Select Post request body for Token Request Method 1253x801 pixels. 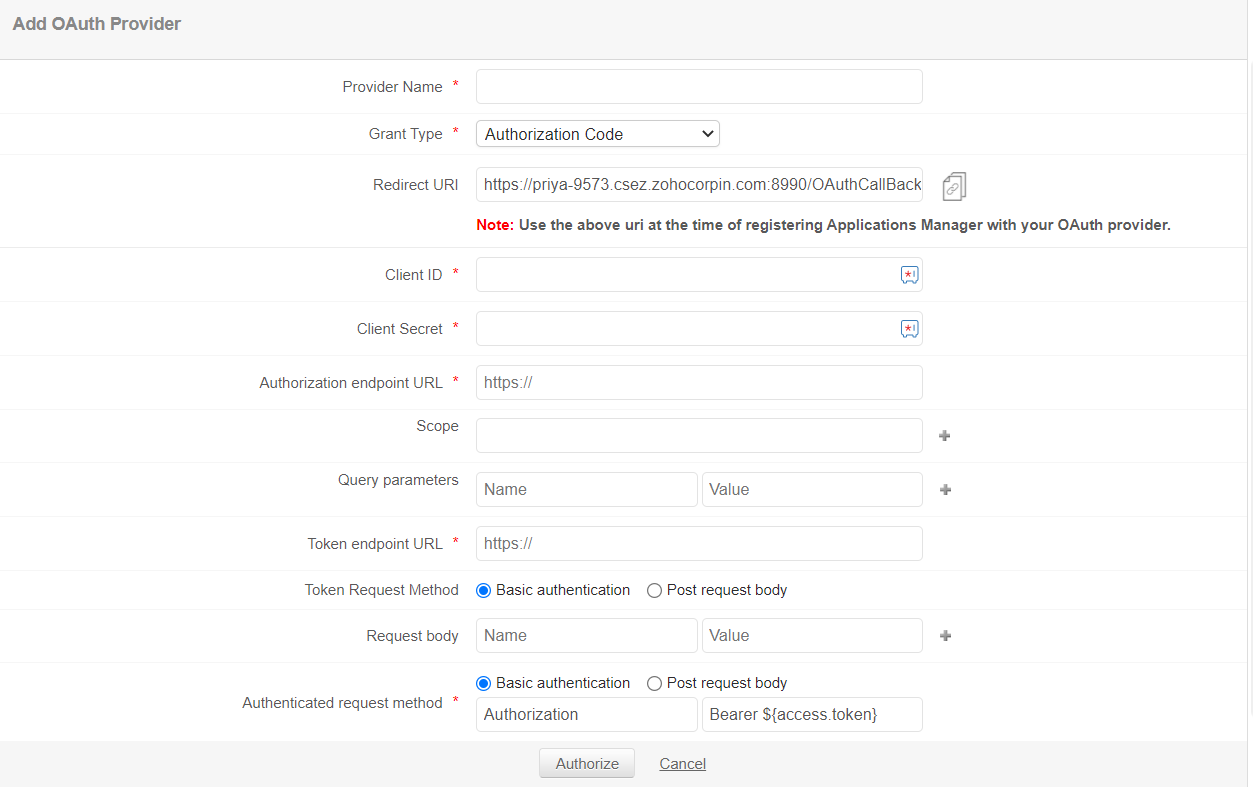tap(654, 591)
